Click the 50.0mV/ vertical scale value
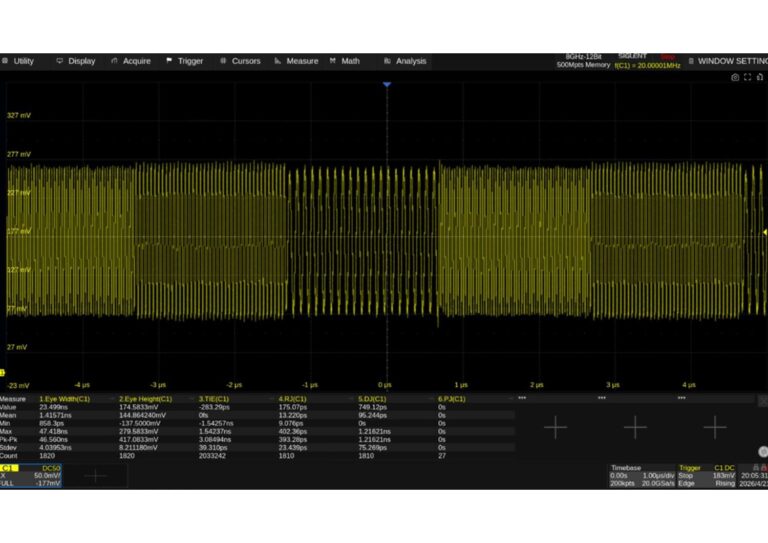 pyautogui.click(x=48, y=476)
